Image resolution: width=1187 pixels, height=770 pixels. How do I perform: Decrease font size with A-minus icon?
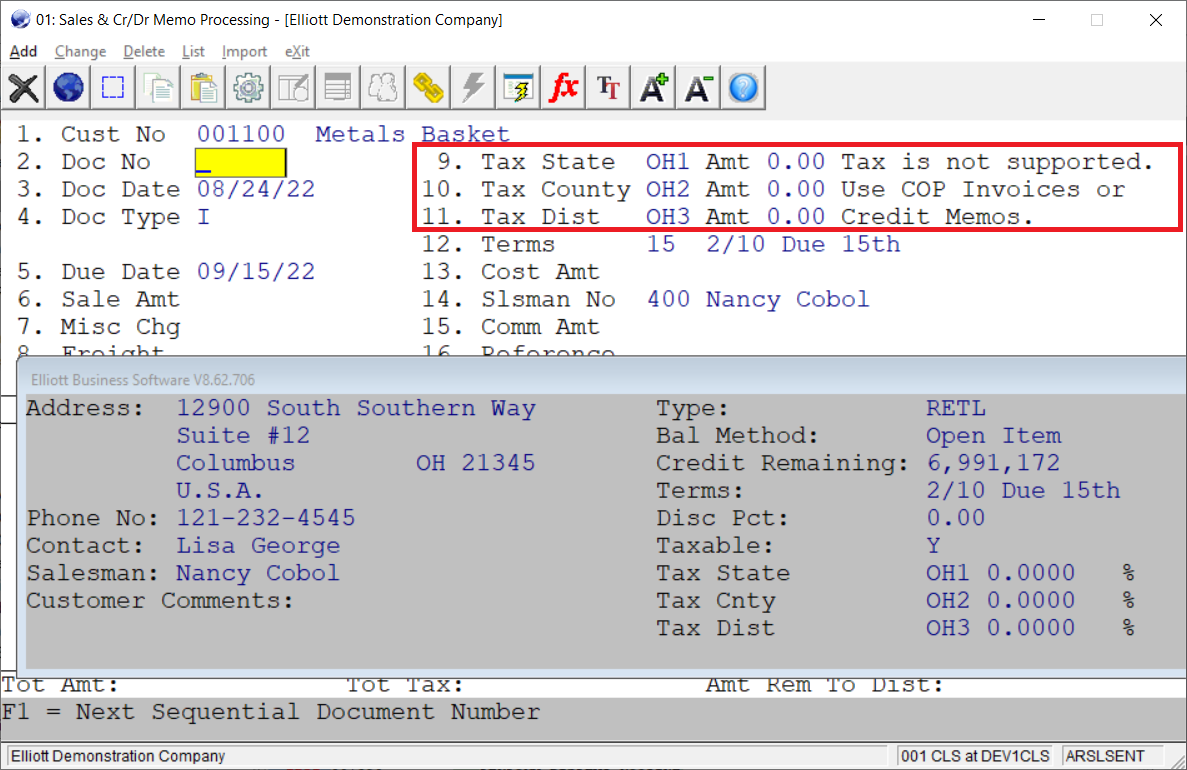pos(697,88)
